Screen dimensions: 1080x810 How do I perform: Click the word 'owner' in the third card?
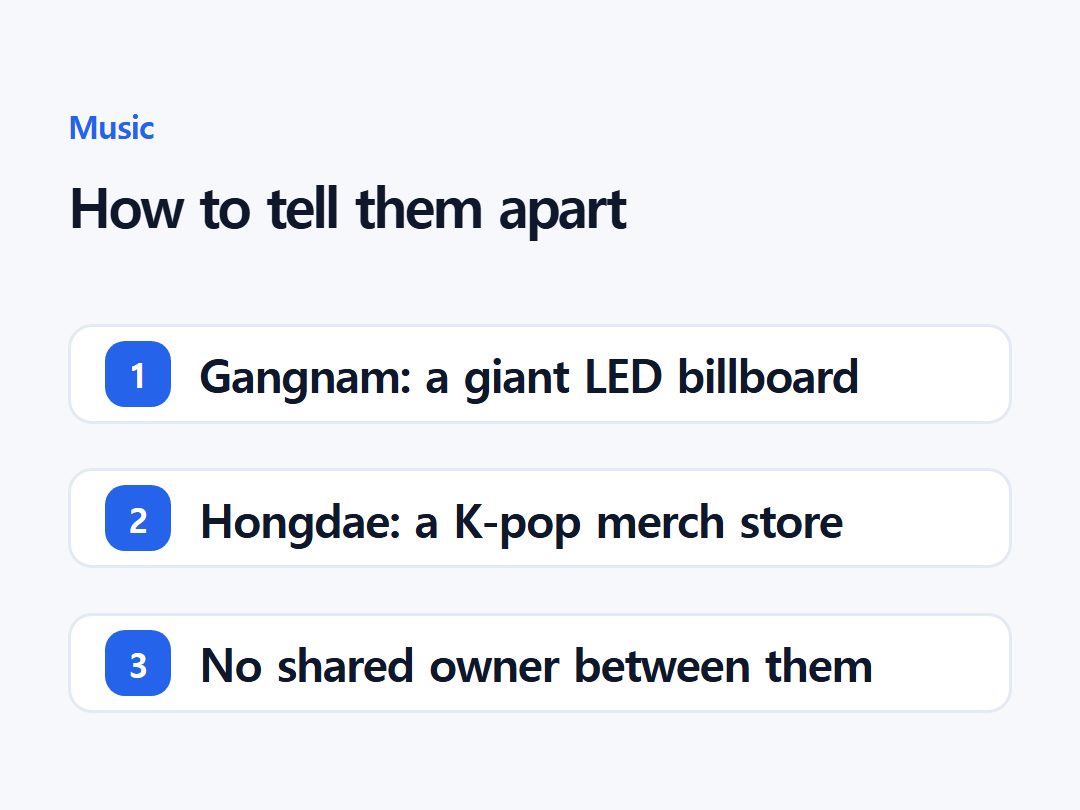[x=494, y=667]
